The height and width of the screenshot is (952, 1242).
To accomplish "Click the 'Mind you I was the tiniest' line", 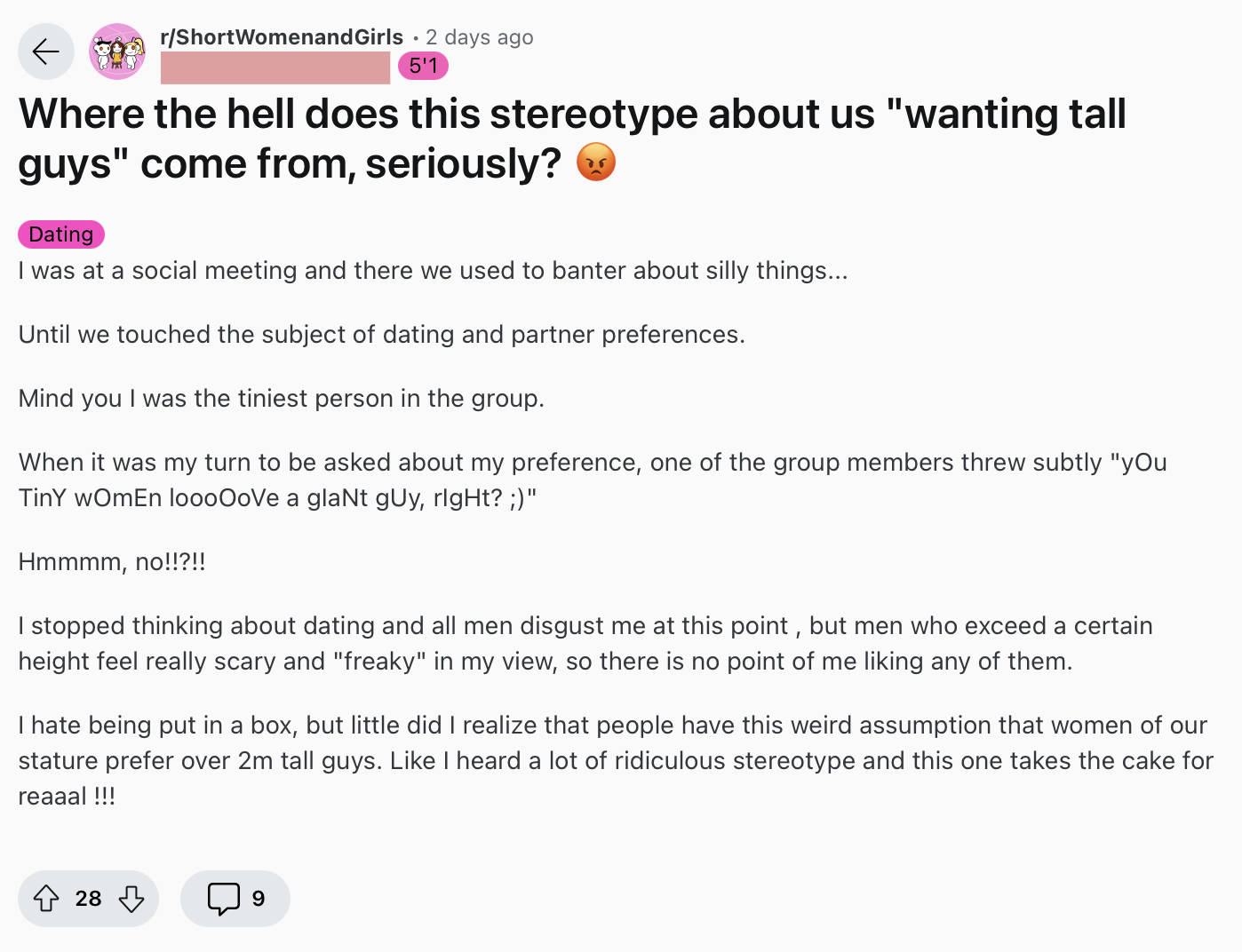I will point(282,398).
